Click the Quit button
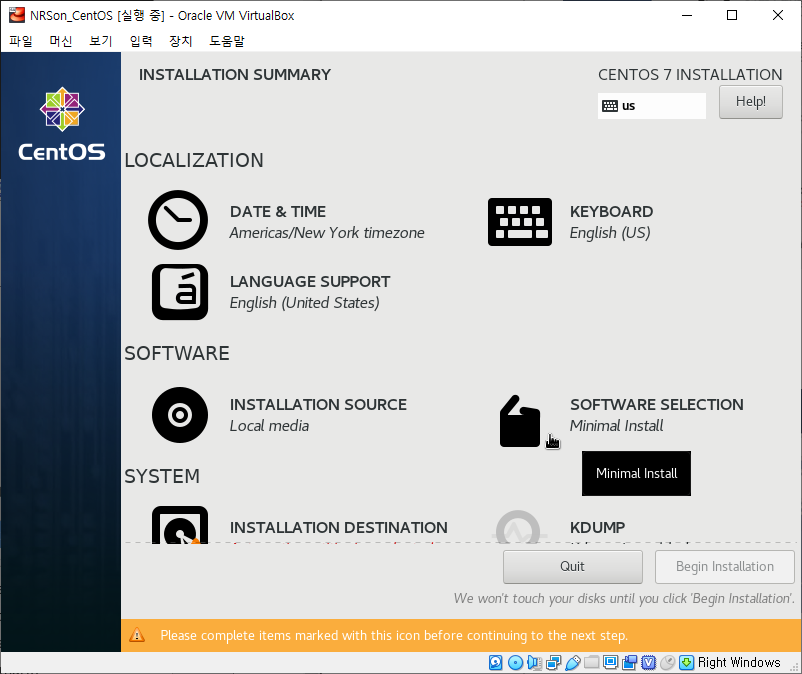802x674 pixels. click(572, 567)
